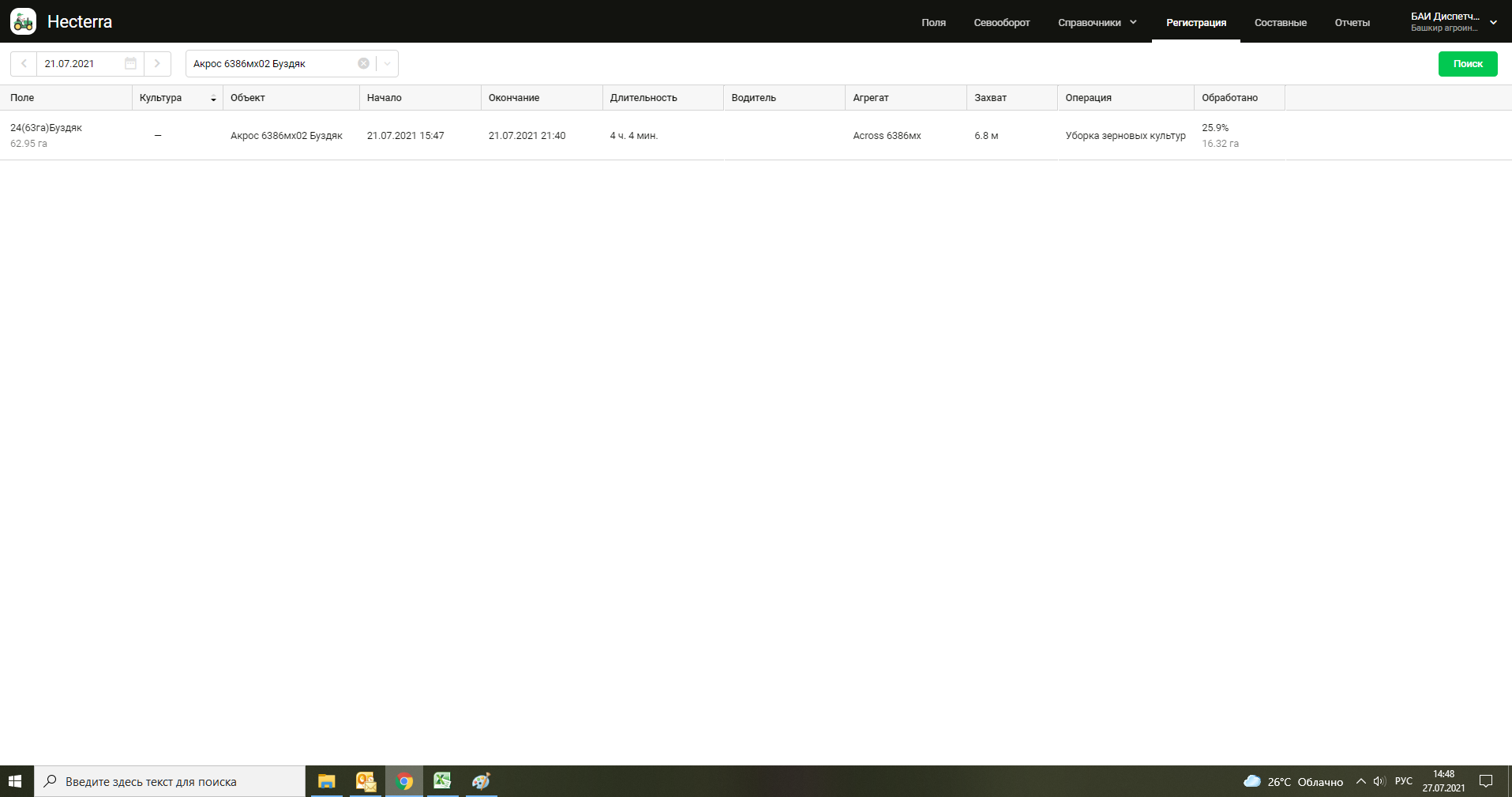Expand the БАИ Диспетчер user menu
The image size is (1512, 797).
click(x=1492, y=22)
